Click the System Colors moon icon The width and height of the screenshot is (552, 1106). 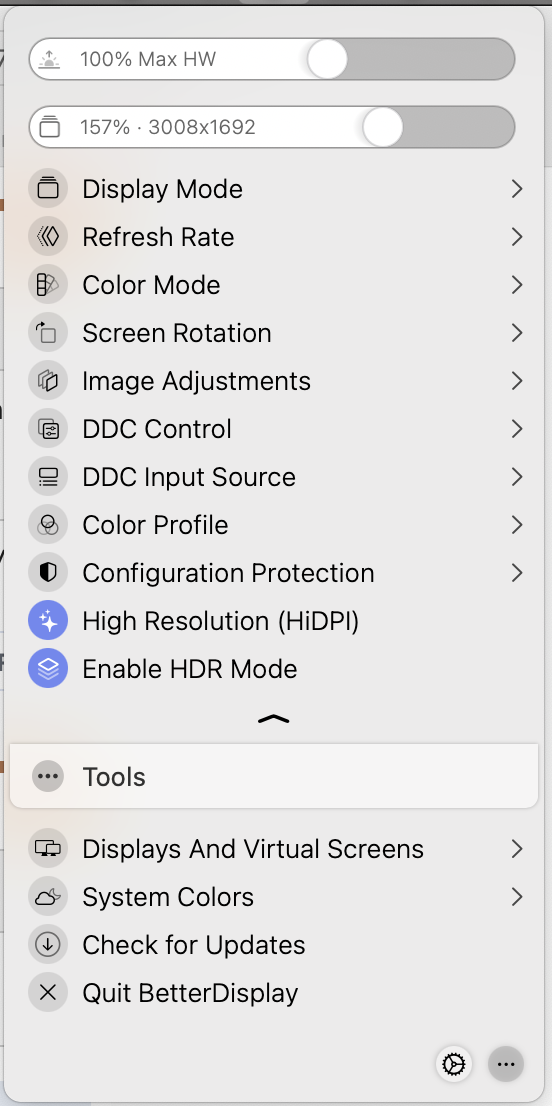[x=48, y=897]
